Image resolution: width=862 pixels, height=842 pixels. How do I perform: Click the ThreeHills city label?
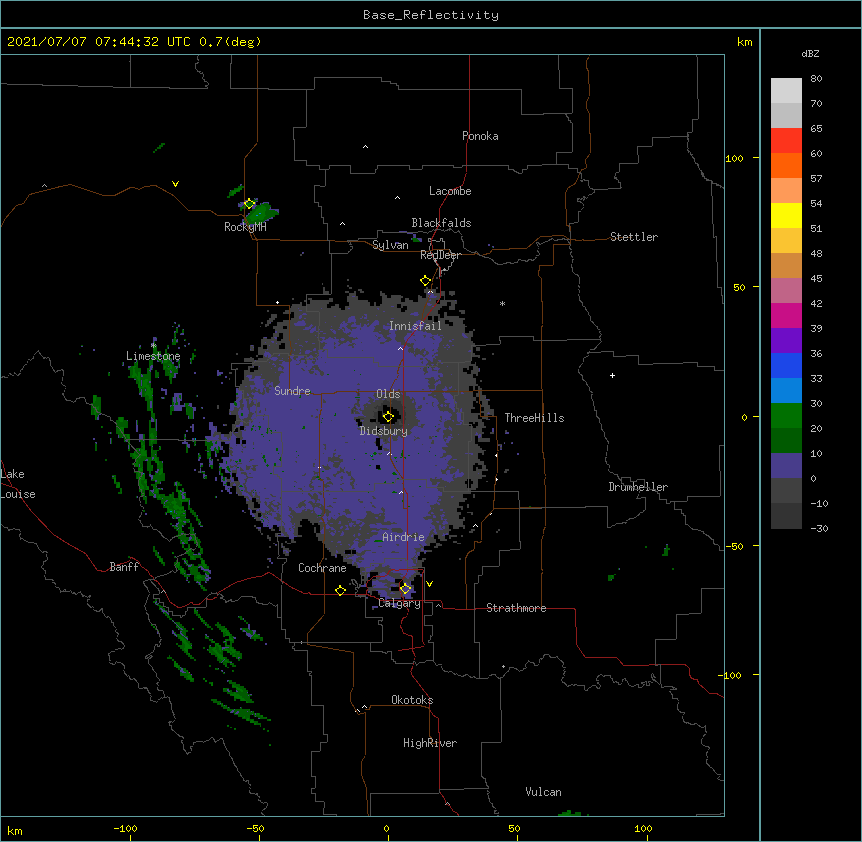[x=534, y=418]
